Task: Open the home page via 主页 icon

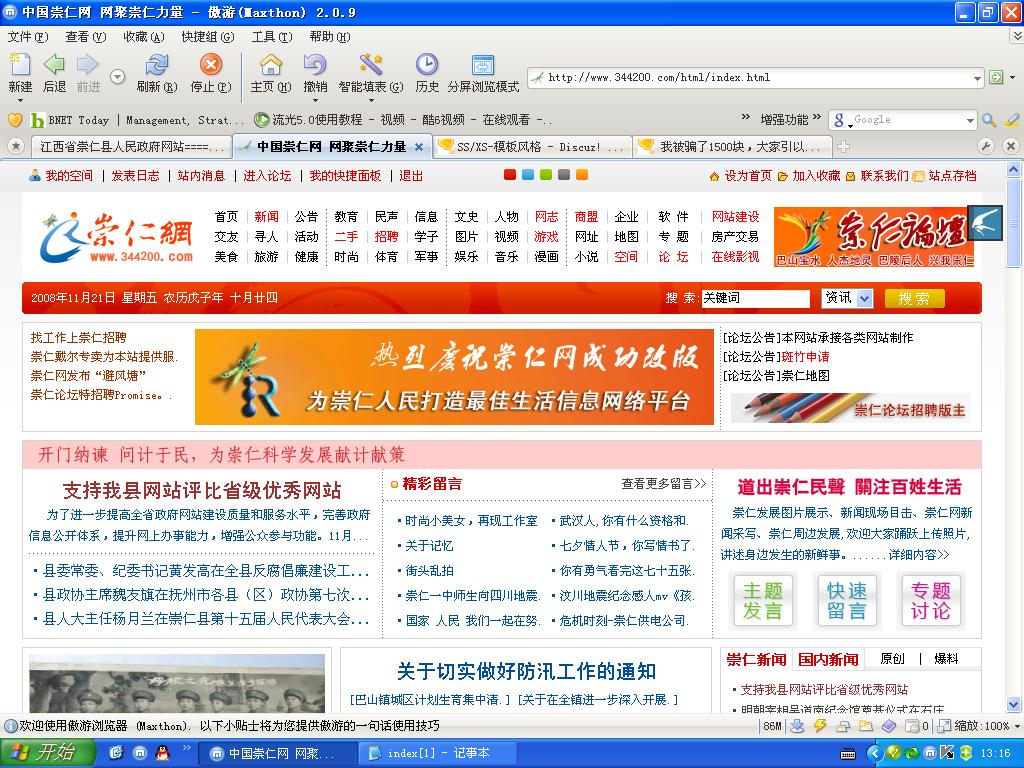Action: pos(270,66)
